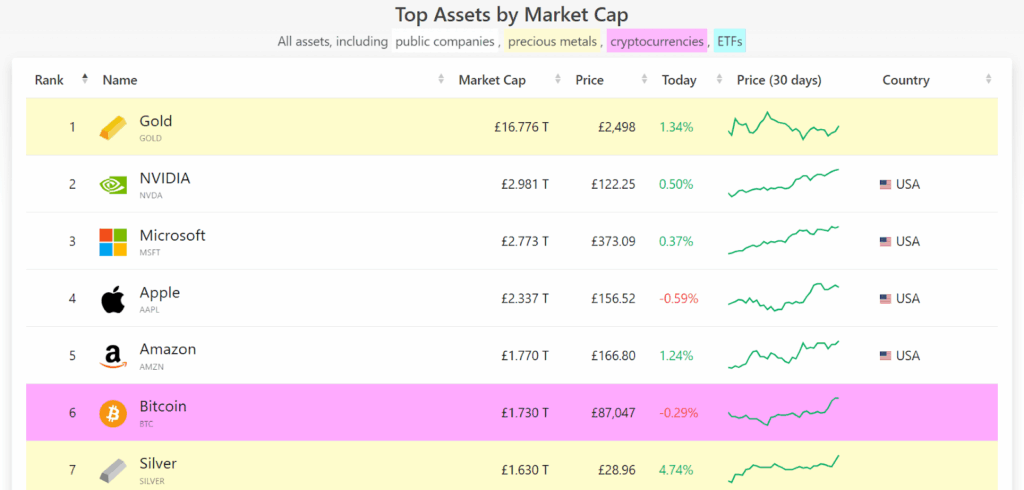This screenshot has width=1024, height=490.
Task: Click Apple market cap £2.337 T
Action: (x=525, y=299)
